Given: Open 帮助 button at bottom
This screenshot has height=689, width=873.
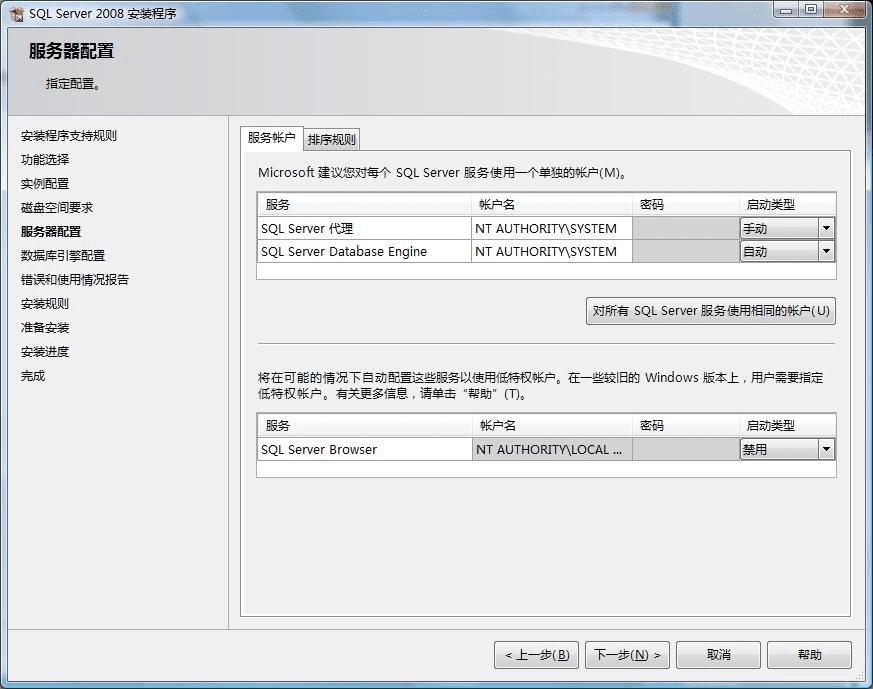Looking at the screenshot, I should click(809, 654).
